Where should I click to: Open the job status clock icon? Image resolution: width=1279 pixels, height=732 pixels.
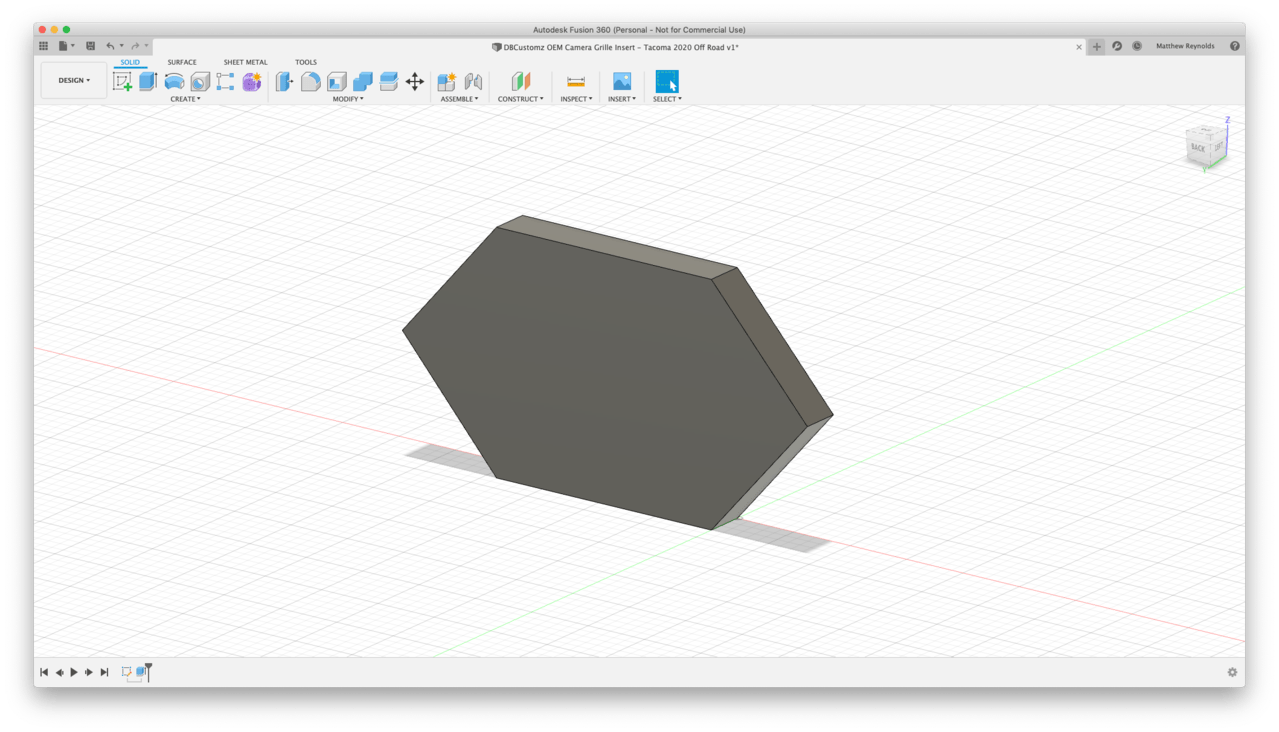point(1137,47)
